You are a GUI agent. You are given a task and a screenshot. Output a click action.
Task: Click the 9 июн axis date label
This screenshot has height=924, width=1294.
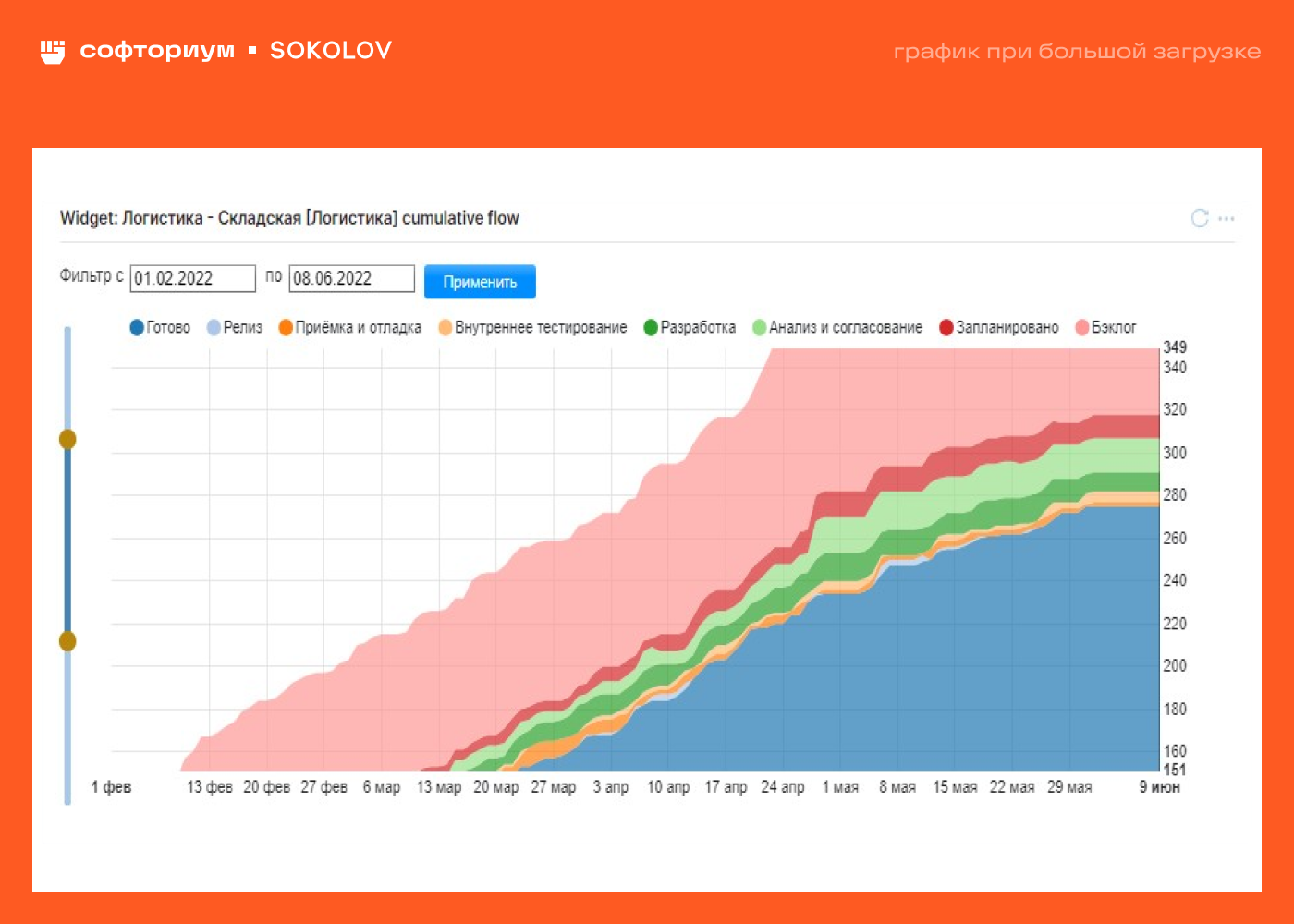[x=1159, y=787]
